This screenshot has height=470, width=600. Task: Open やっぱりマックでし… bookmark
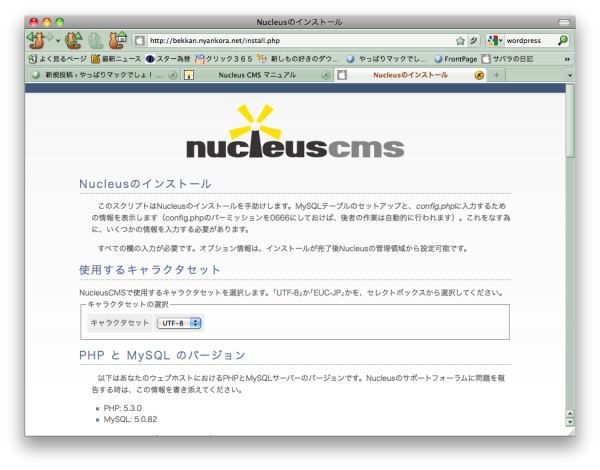[386, 59]
